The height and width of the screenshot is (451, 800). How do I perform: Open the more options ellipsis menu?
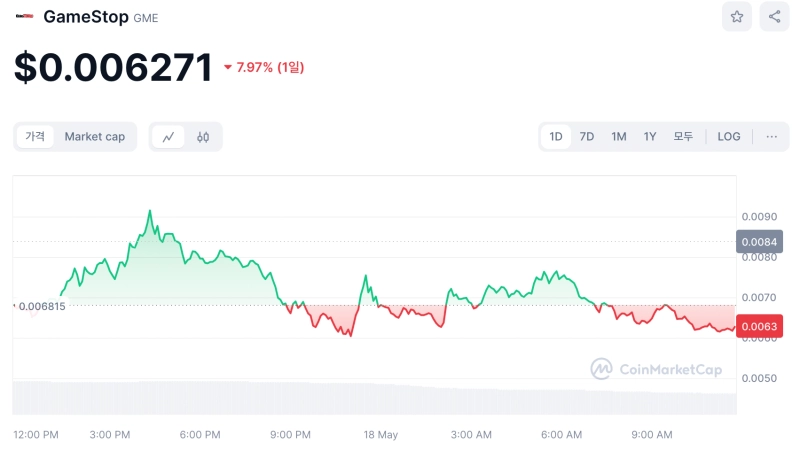coord(771,137)
